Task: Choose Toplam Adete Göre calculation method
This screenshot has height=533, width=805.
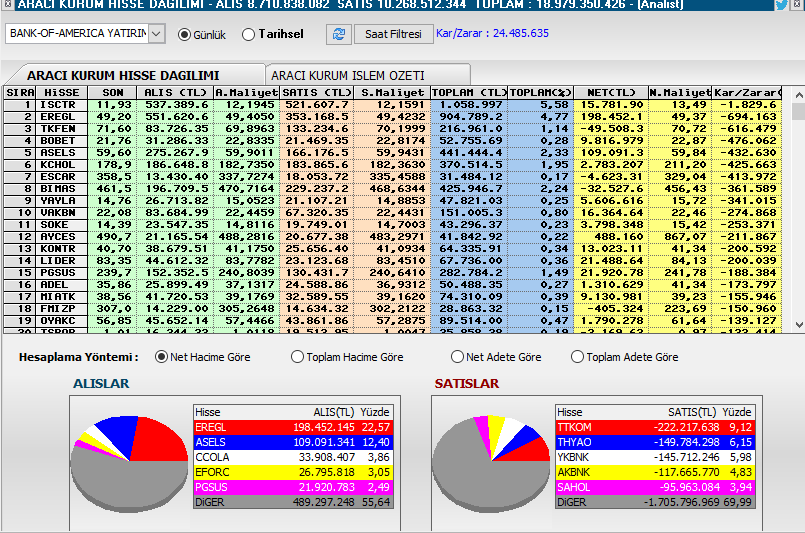Action: click(577, 357)
